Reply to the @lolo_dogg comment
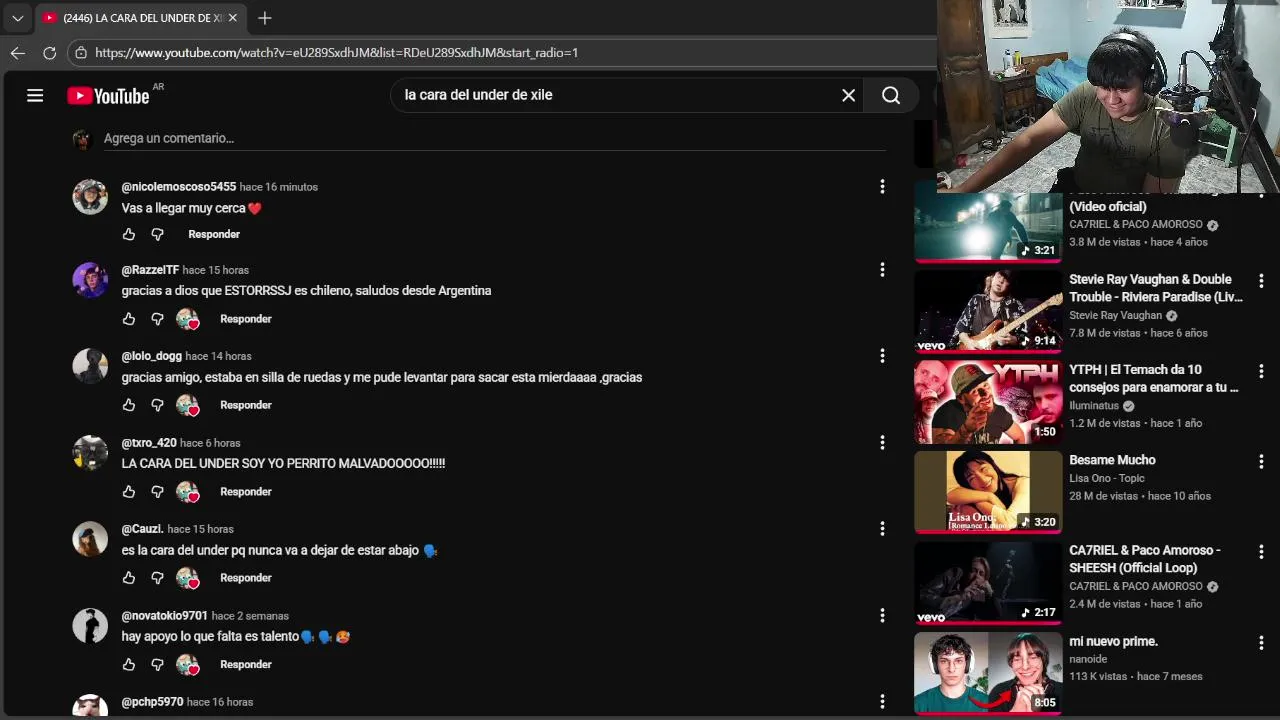 coord(246,405)
